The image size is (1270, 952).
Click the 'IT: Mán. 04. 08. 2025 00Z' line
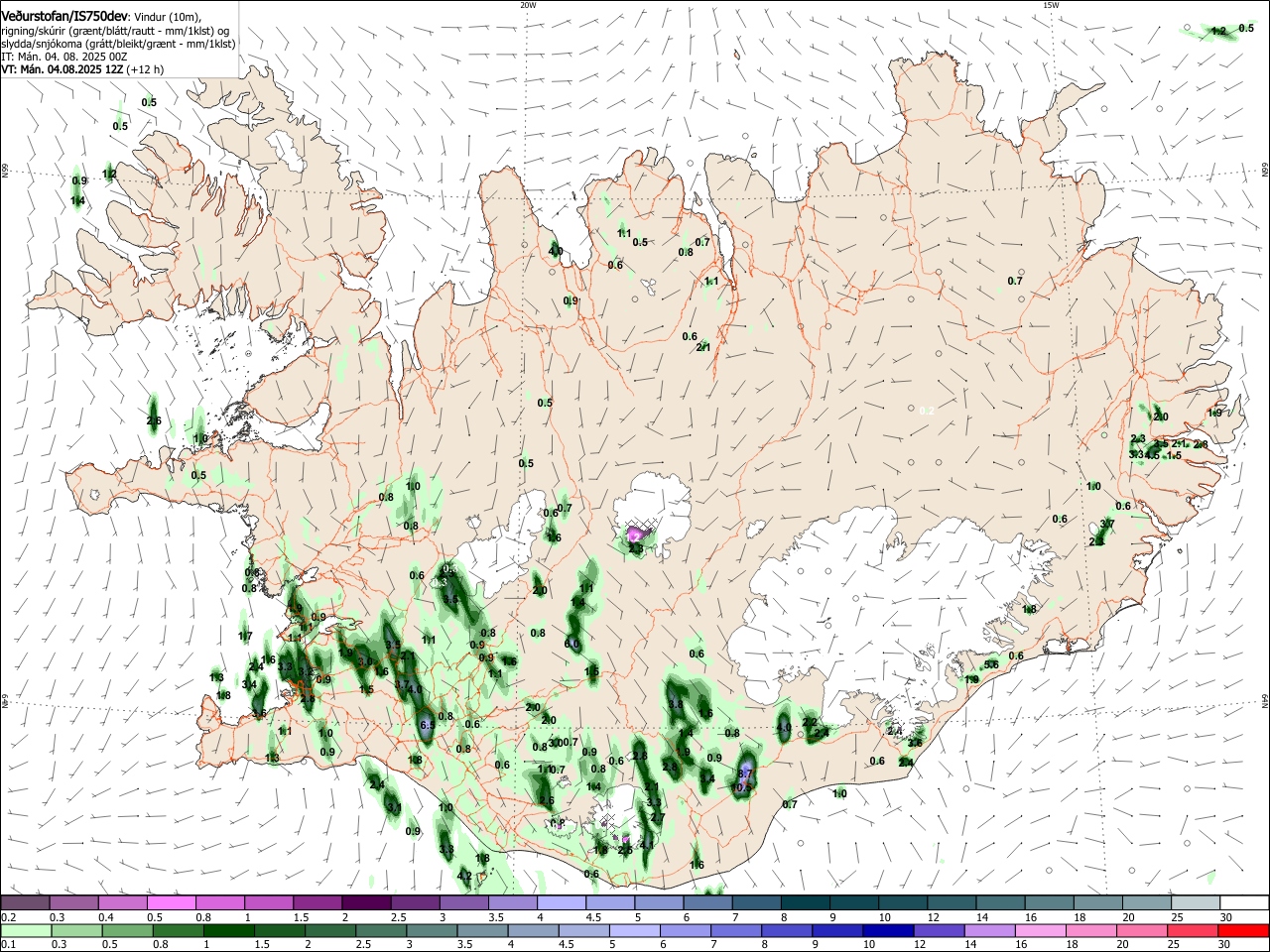63,57
